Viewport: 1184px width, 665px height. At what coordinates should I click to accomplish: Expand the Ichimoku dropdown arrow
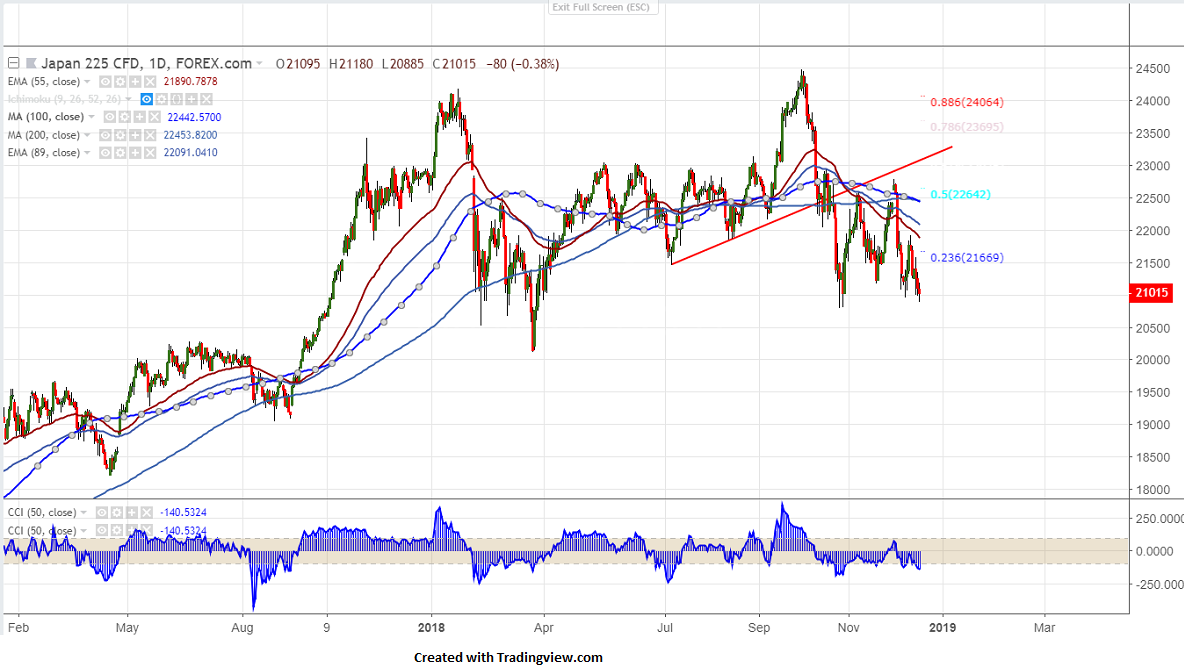click(128, 99)
